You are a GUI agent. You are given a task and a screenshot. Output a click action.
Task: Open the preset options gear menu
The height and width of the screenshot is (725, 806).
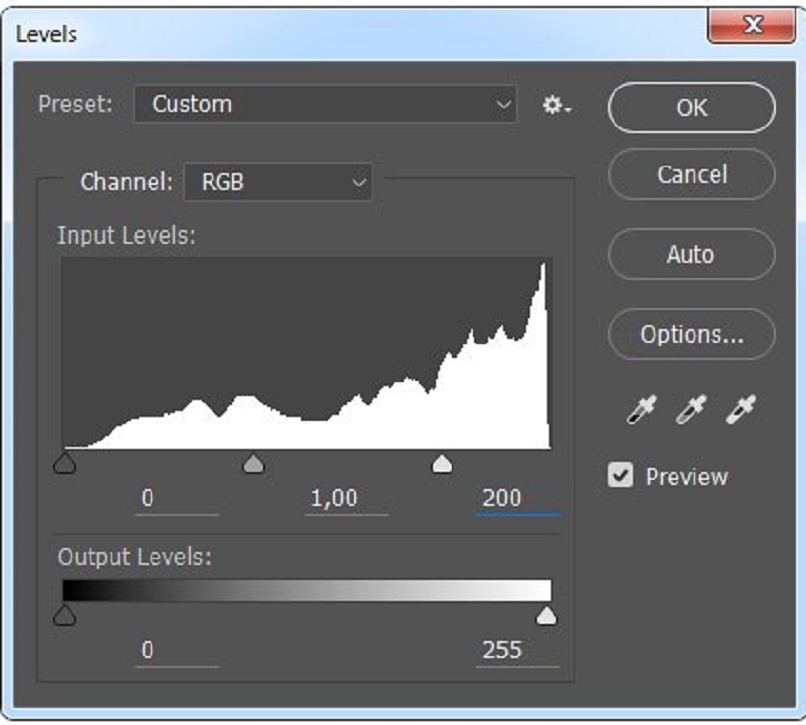(556, 105)
